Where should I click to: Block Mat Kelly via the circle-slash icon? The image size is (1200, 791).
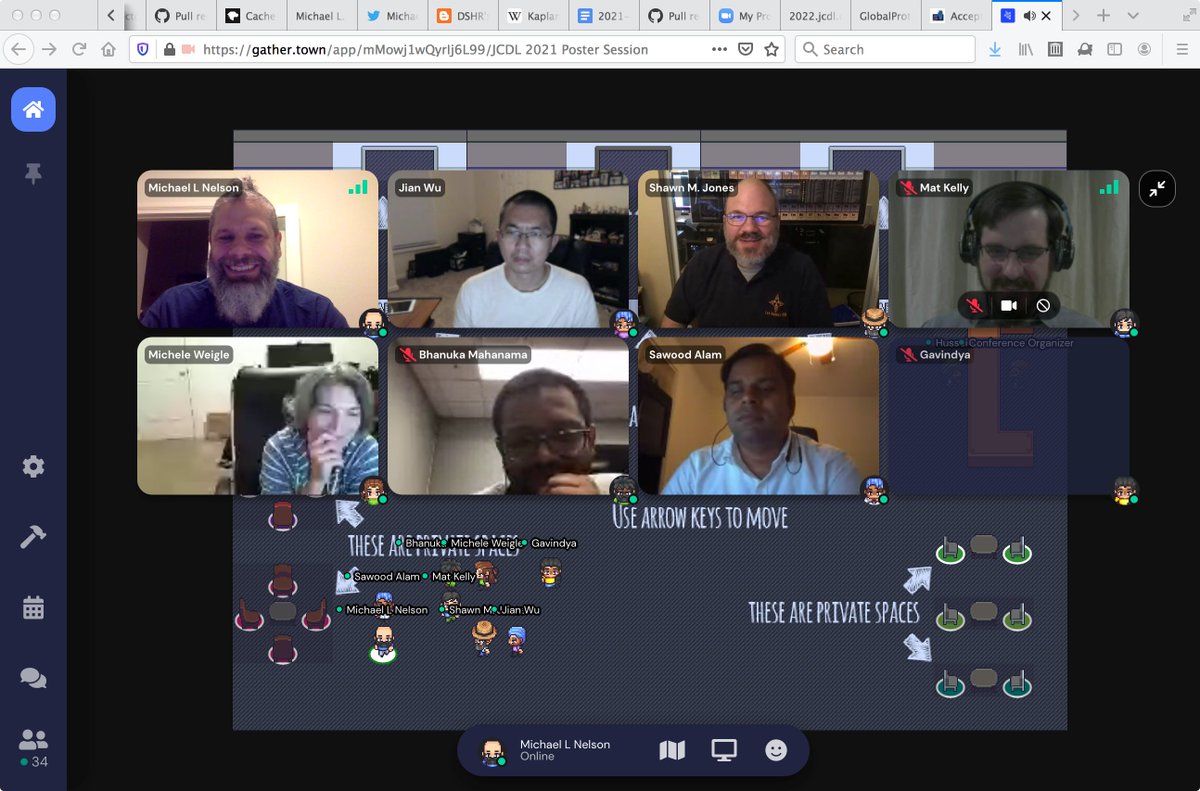(1043, 306)
